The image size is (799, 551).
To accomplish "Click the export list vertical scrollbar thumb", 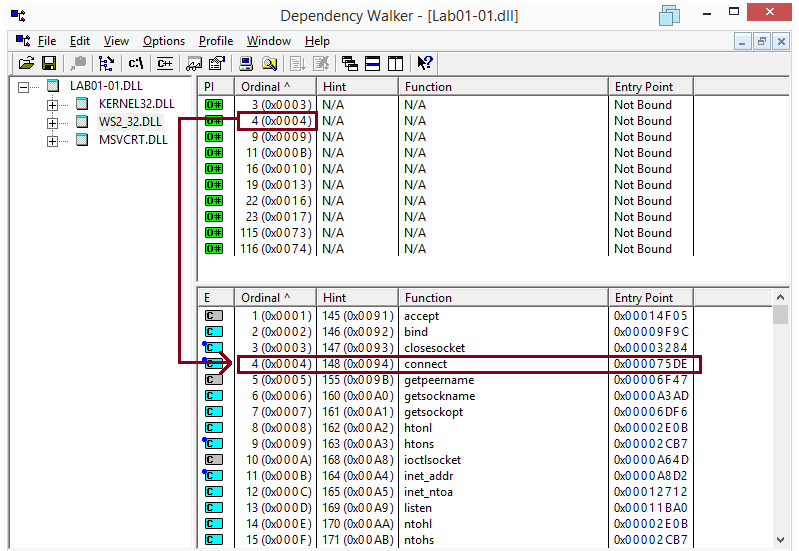I will click(x=781, y=315).
